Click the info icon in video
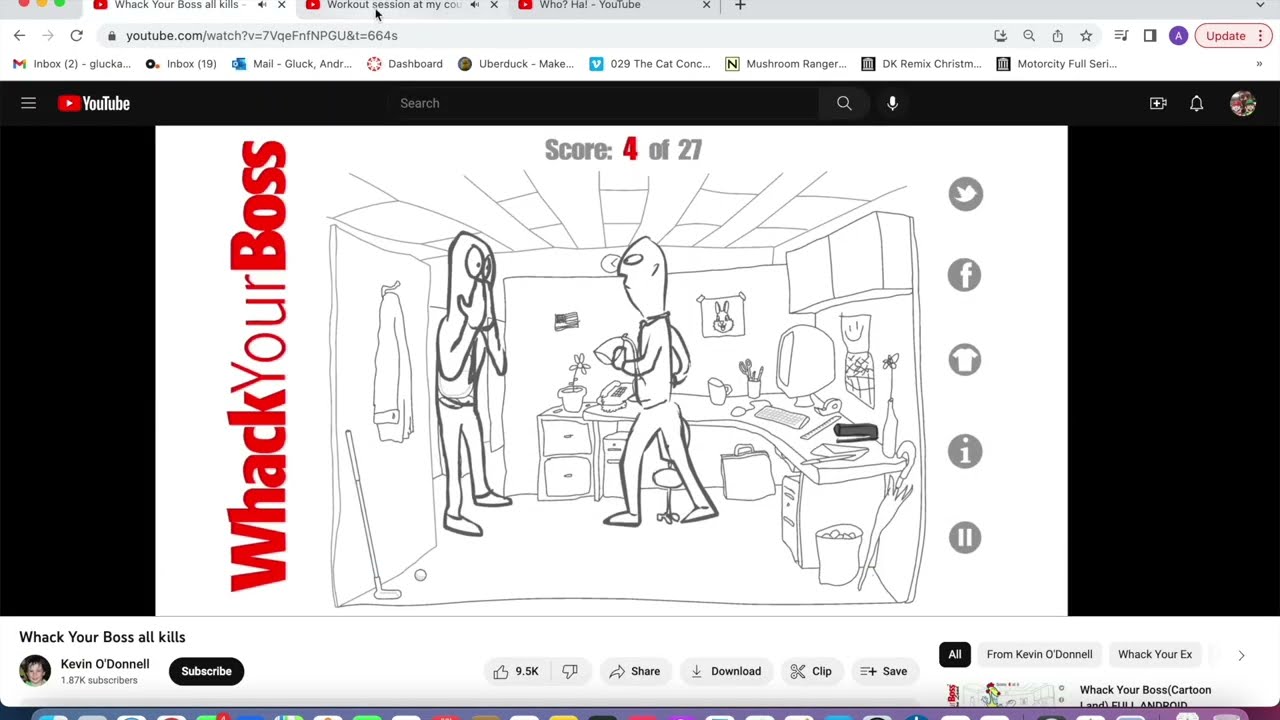The width and height of the screenshot is (1280, 720). tap(965, 452)
